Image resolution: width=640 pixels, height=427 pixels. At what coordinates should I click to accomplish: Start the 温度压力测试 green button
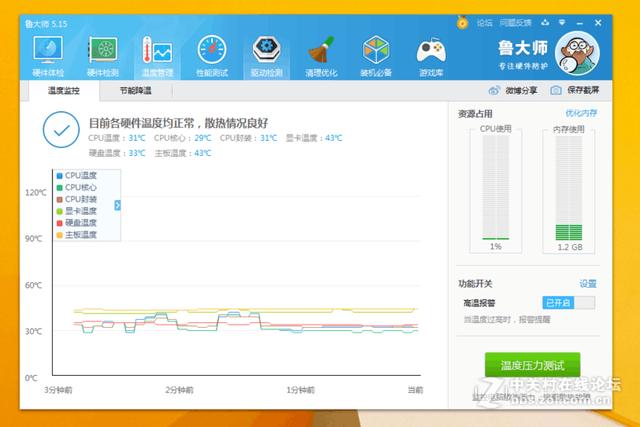(532, 365)
